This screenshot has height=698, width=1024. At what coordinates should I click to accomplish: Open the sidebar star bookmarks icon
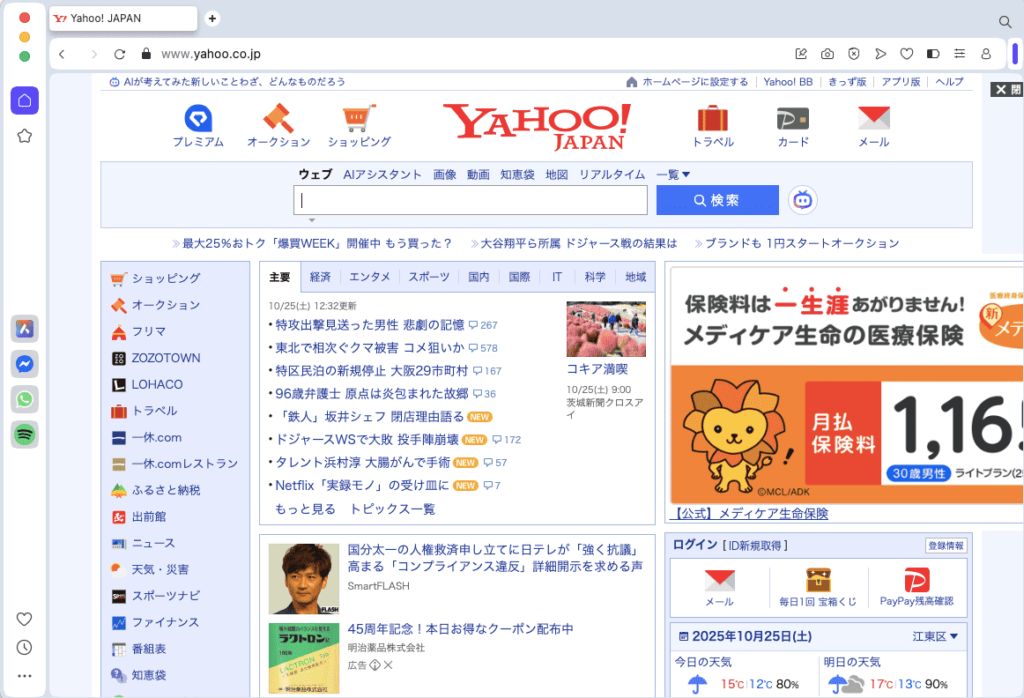[x=25, y=136]
